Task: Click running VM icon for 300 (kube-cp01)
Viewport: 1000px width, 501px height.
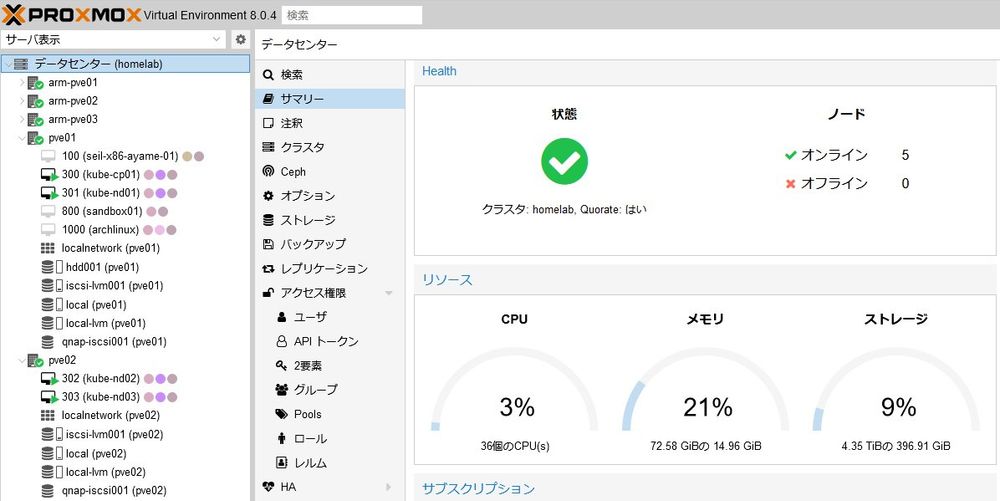Action: click(49, 175)
